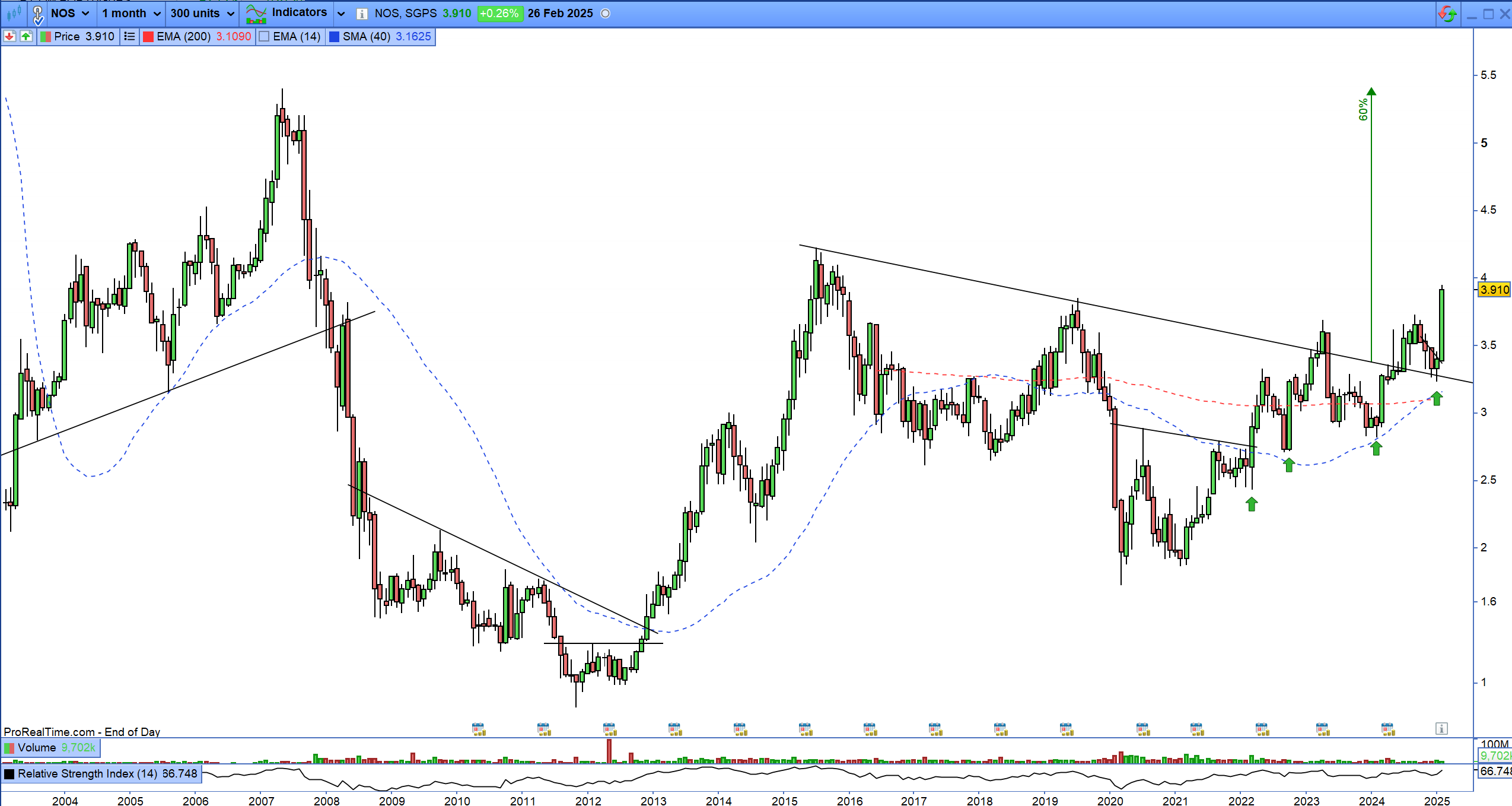Image resolution: width=1512 pixels, height=806 pixels.
Task: Click the red down-arrow panel icon
Action: tap(9, 36)
